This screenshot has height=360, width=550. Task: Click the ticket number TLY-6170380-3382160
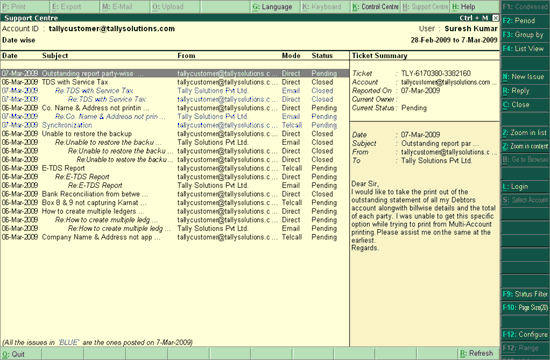(x=436, y=73)
